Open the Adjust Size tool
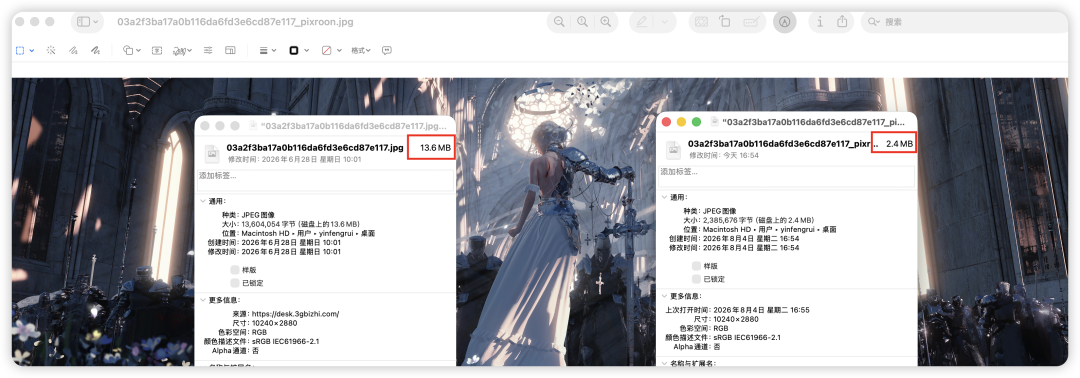The height and width of the screenshot is (378, 1080). pos(231,50)
